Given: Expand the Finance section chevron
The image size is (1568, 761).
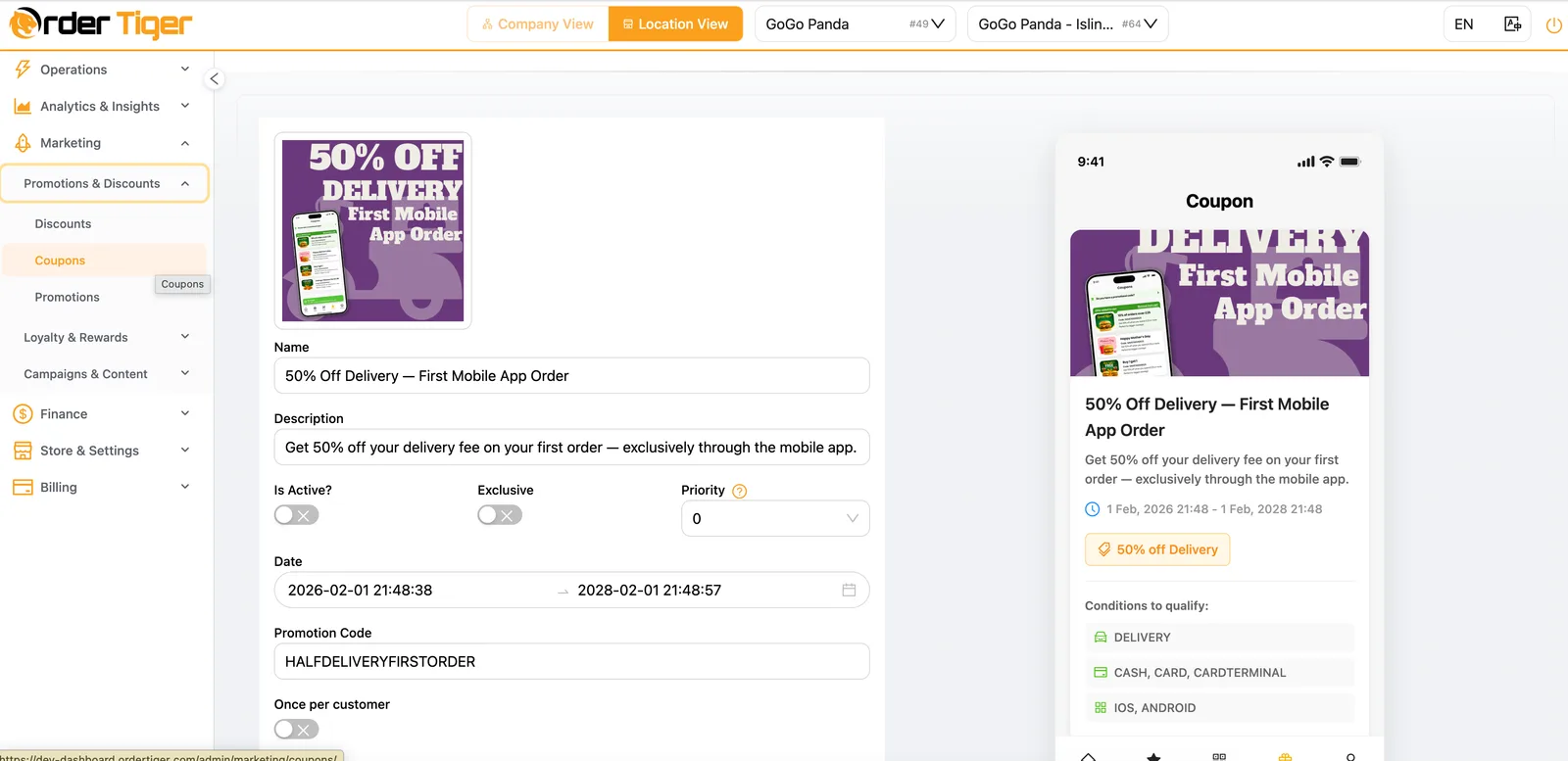Looking at the screenshot, I should [x=185, y=414].
